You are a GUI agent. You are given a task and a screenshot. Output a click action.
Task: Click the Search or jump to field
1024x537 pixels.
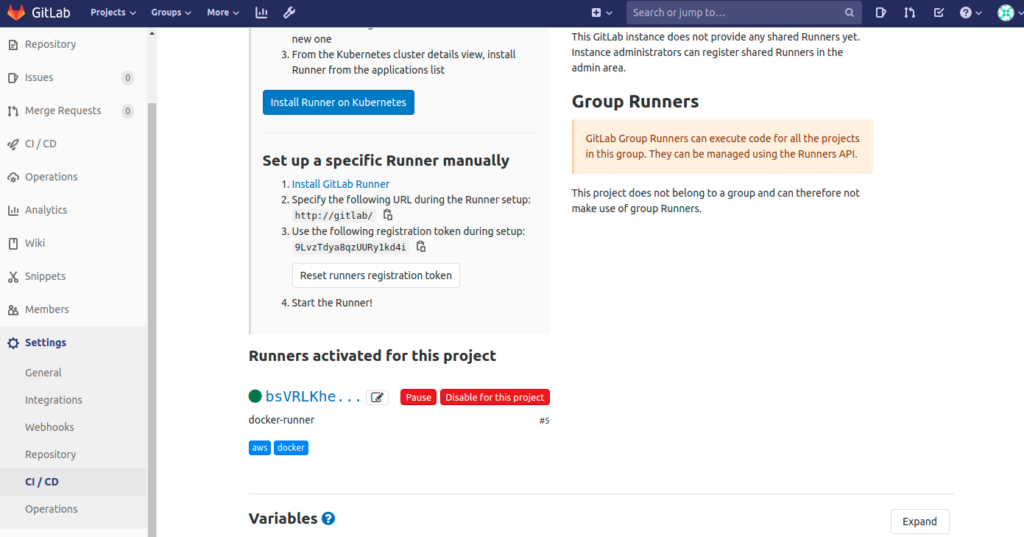click(x=744, y=12)
